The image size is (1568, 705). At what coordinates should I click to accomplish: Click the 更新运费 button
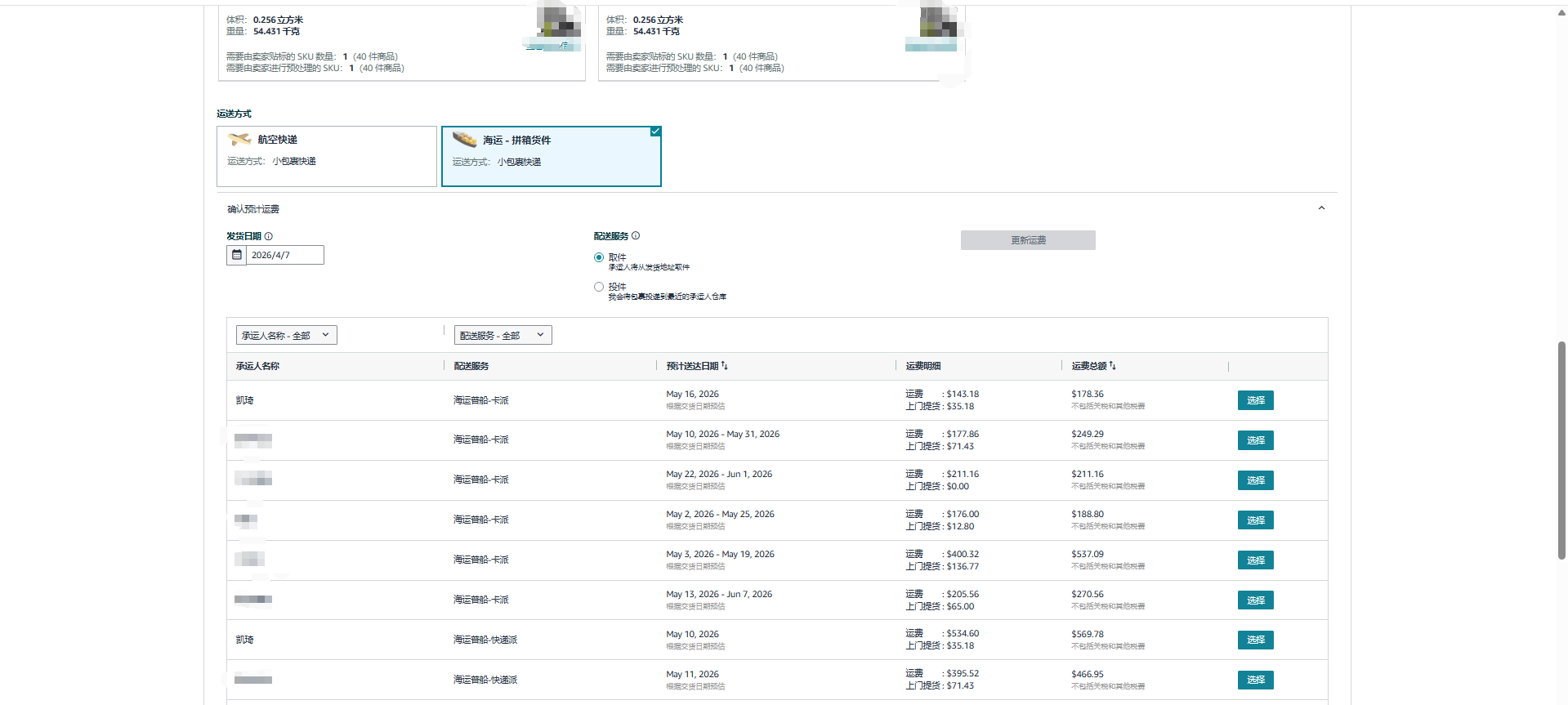click(x=1028, y=240)
